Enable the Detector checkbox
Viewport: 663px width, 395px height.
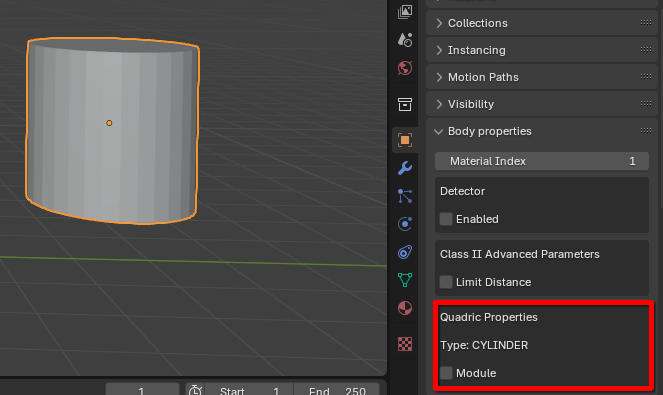click(x=446, y=219)
